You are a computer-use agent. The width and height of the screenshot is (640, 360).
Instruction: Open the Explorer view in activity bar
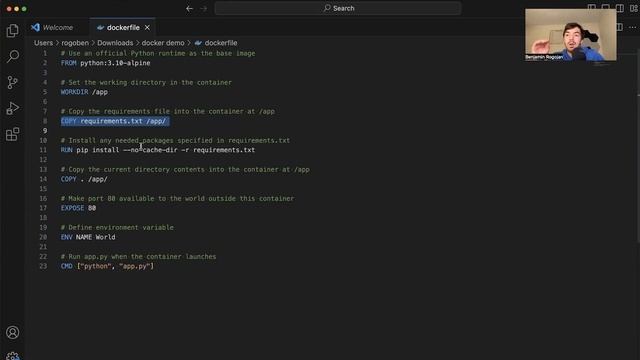click(x=13, y=31)
